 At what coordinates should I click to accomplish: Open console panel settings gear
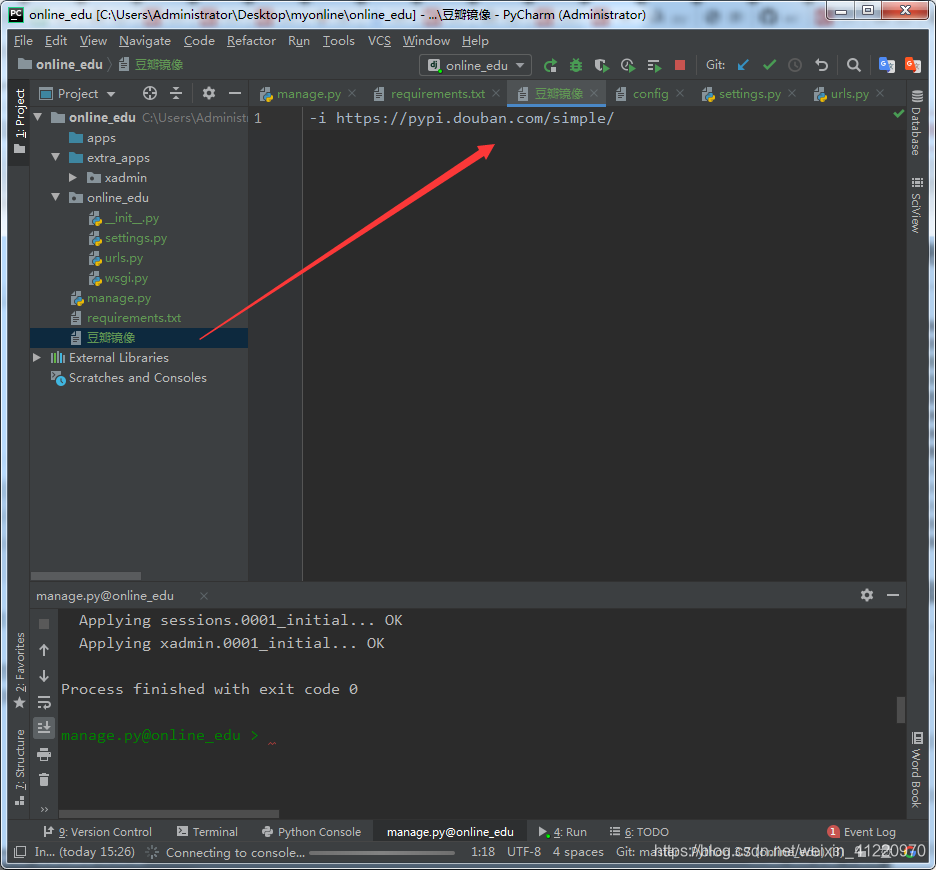[x=867, y=595]
